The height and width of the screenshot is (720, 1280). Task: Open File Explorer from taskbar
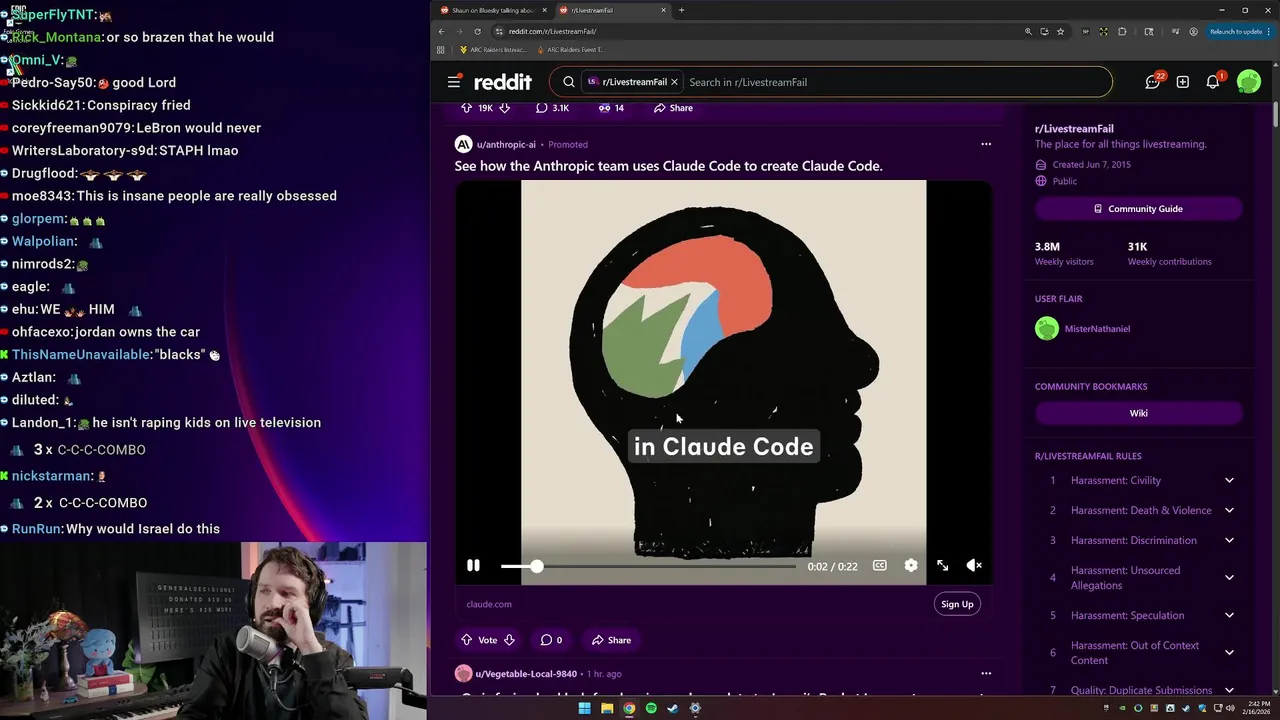tap(606, 708)
